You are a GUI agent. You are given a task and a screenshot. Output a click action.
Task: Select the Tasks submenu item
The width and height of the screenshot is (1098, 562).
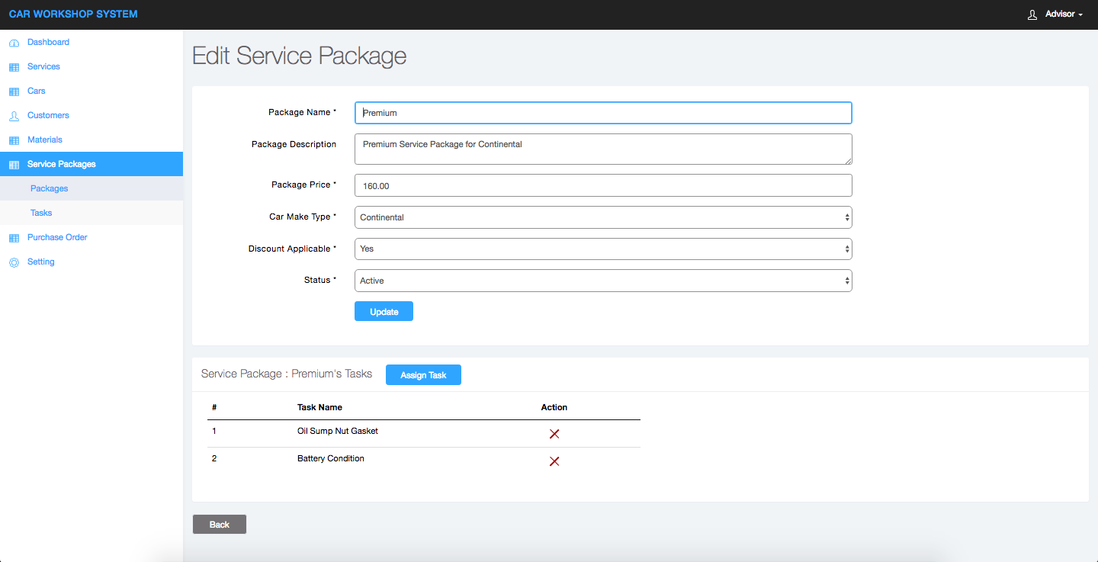click(x=41, y=213)
